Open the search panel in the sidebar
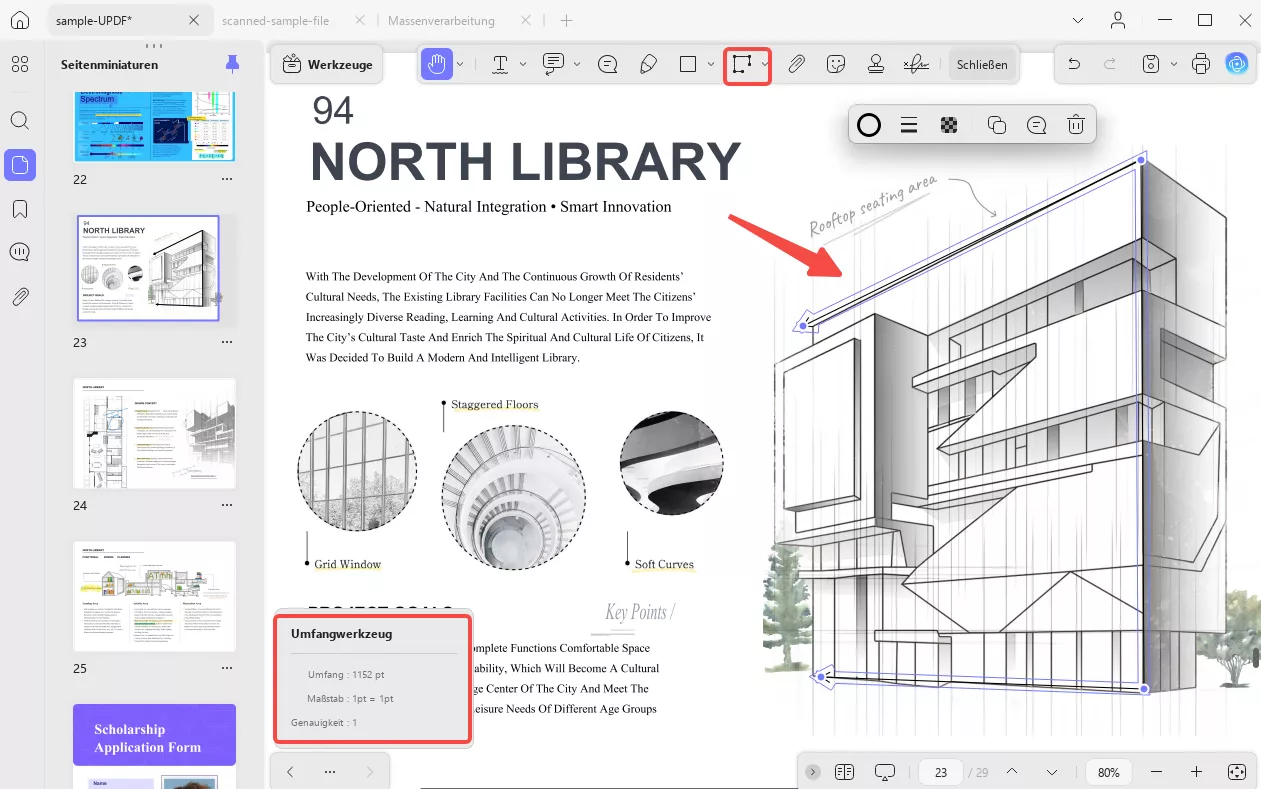Image resolution: width=1261 pixels, height=789 pixels. point(20,121)
